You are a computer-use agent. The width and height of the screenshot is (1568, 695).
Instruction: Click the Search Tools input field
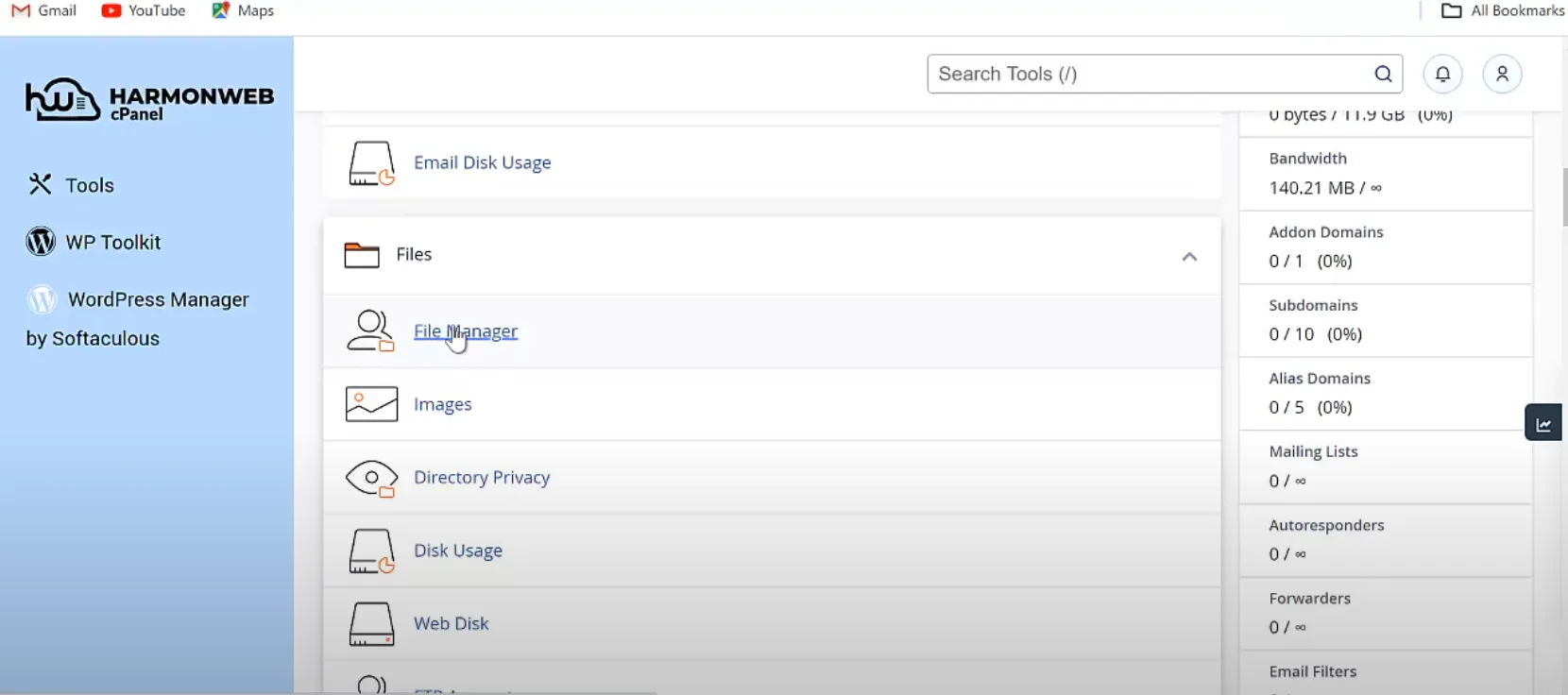coord(1148,75)
